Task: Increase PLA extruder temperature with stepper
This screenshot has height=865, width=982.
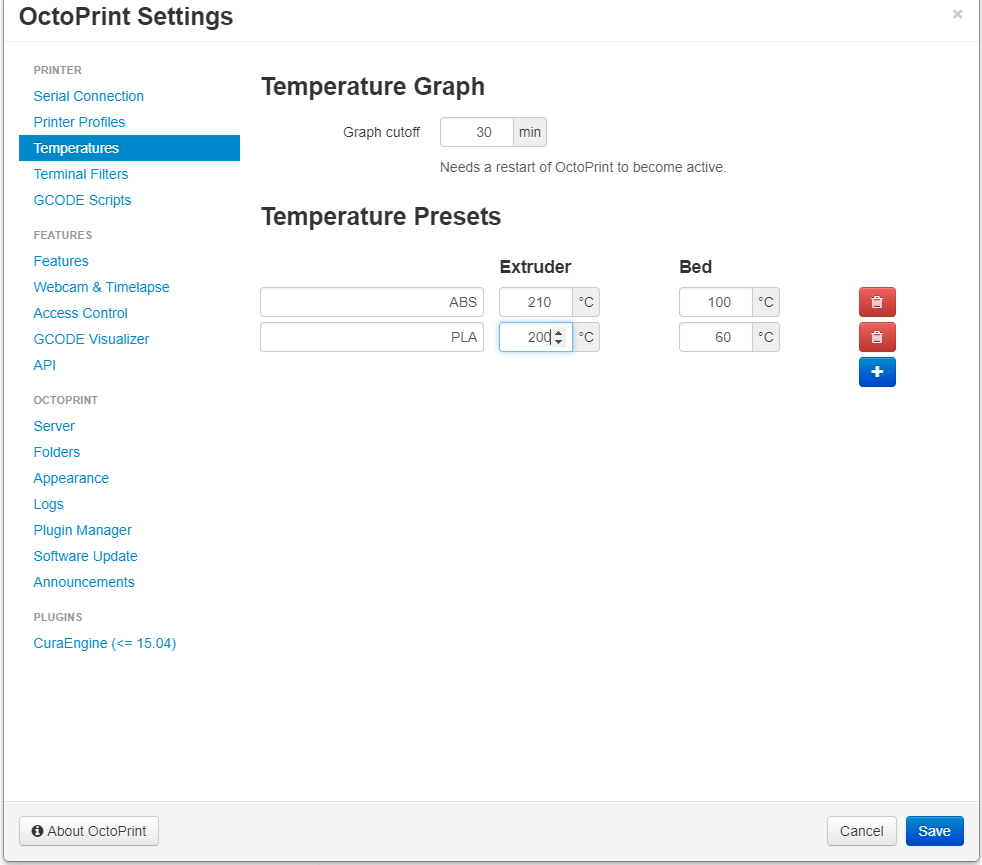Action: coord(558,332)
